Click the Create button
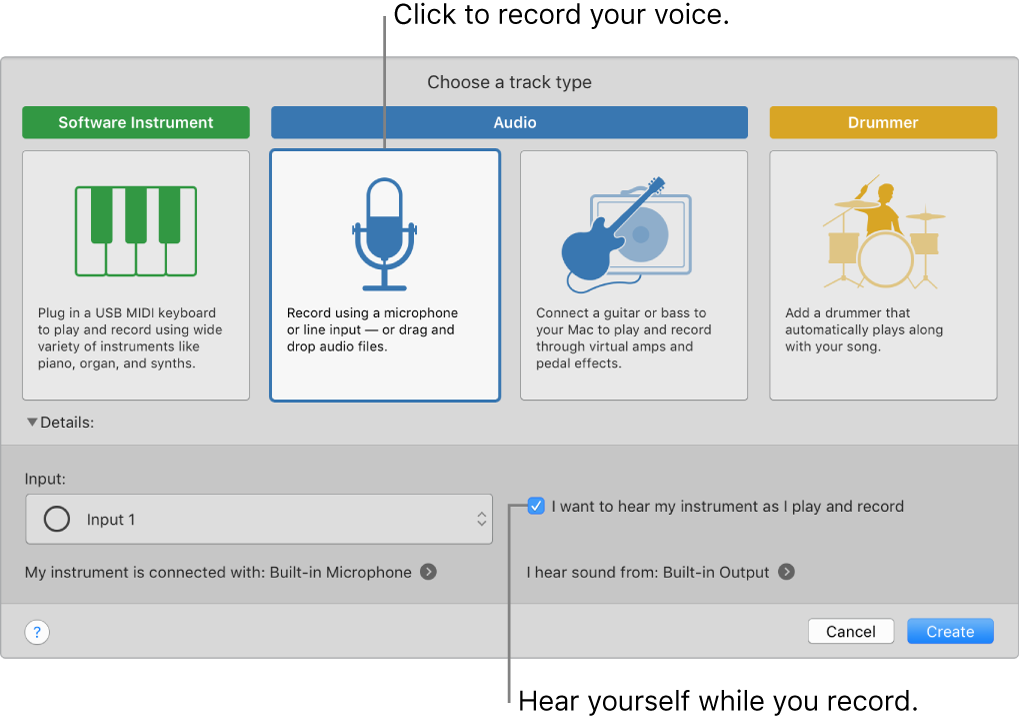The height and width of the screenshot is (724, 1019). click(x=948, y=631)
